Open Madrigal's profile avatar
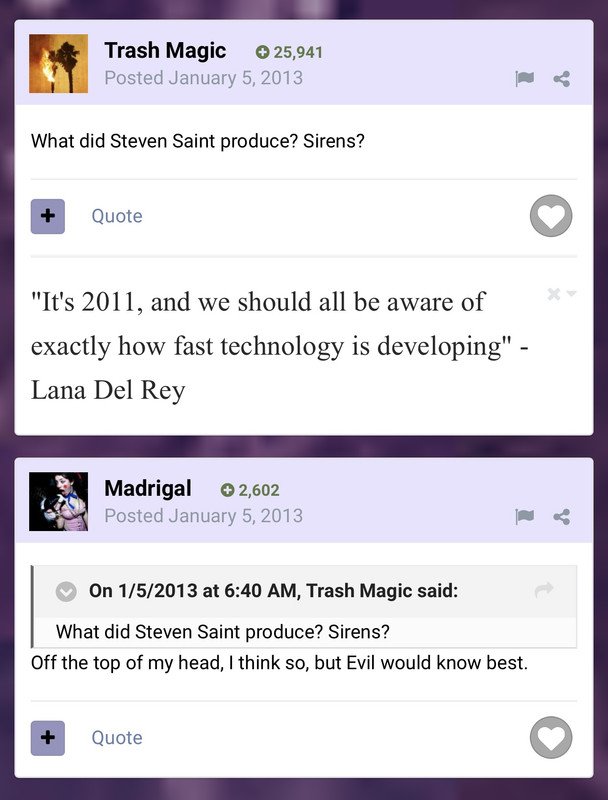This screenshot has height=800, width=608. 58,502
